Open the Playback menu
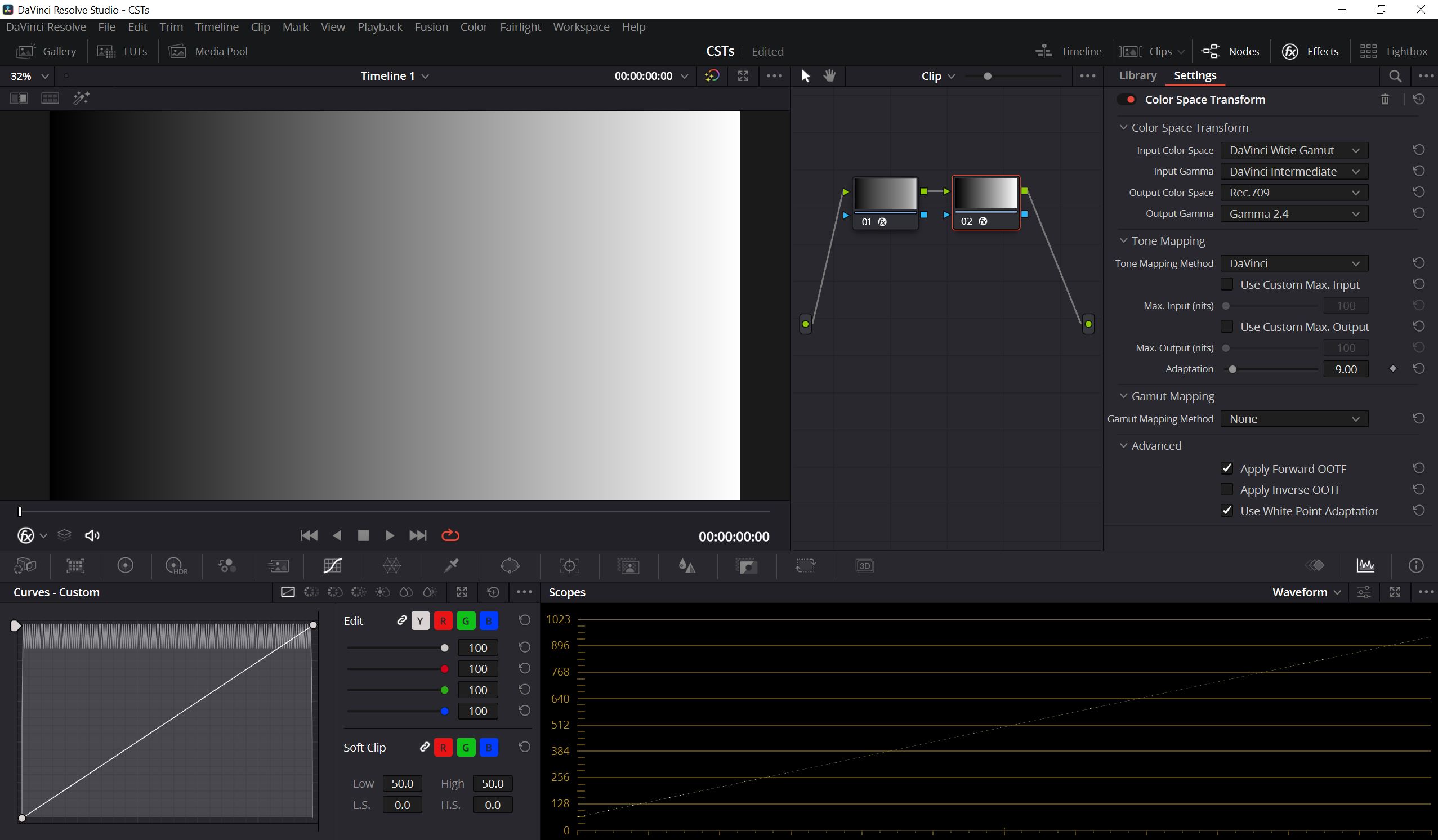This screenshot has width=1438, height=840. tap(379, 27)
